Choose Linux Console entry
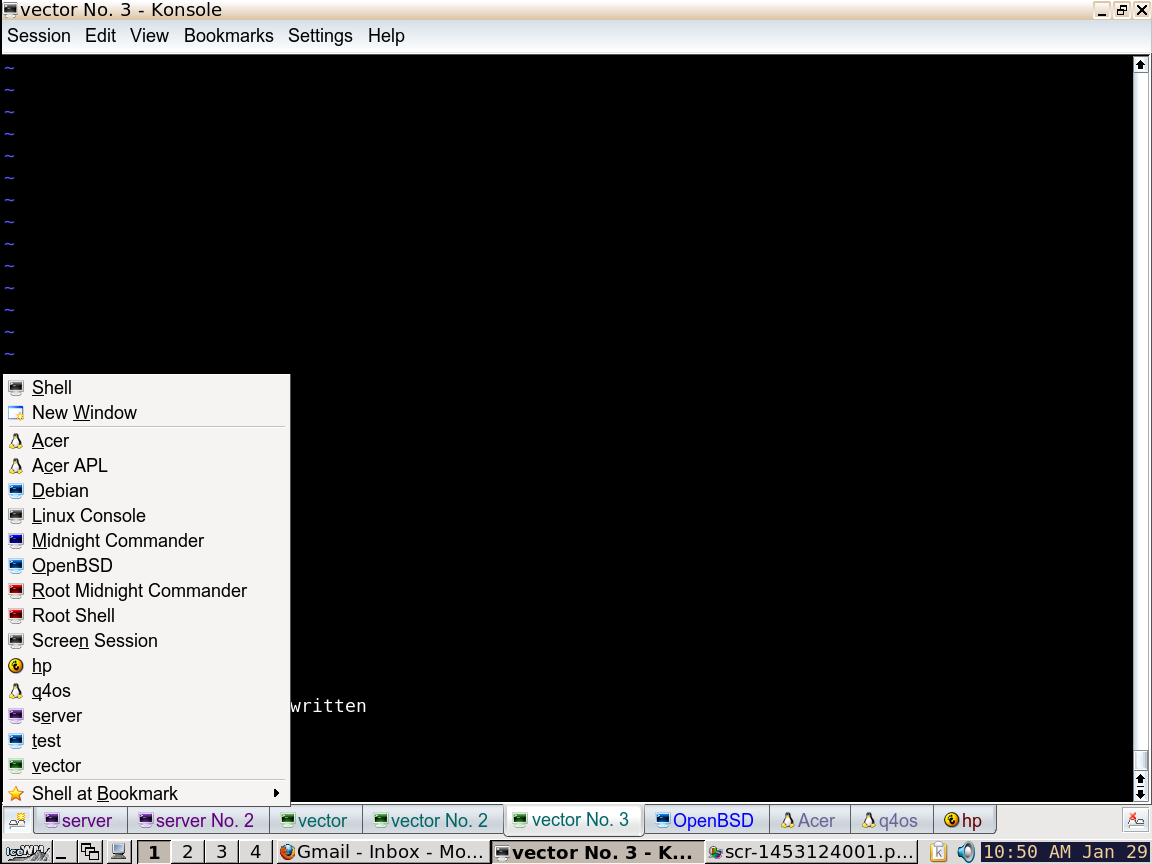The height and width of the screenshot is (864, 1152). pyautogui.click(x=147, y=516)
